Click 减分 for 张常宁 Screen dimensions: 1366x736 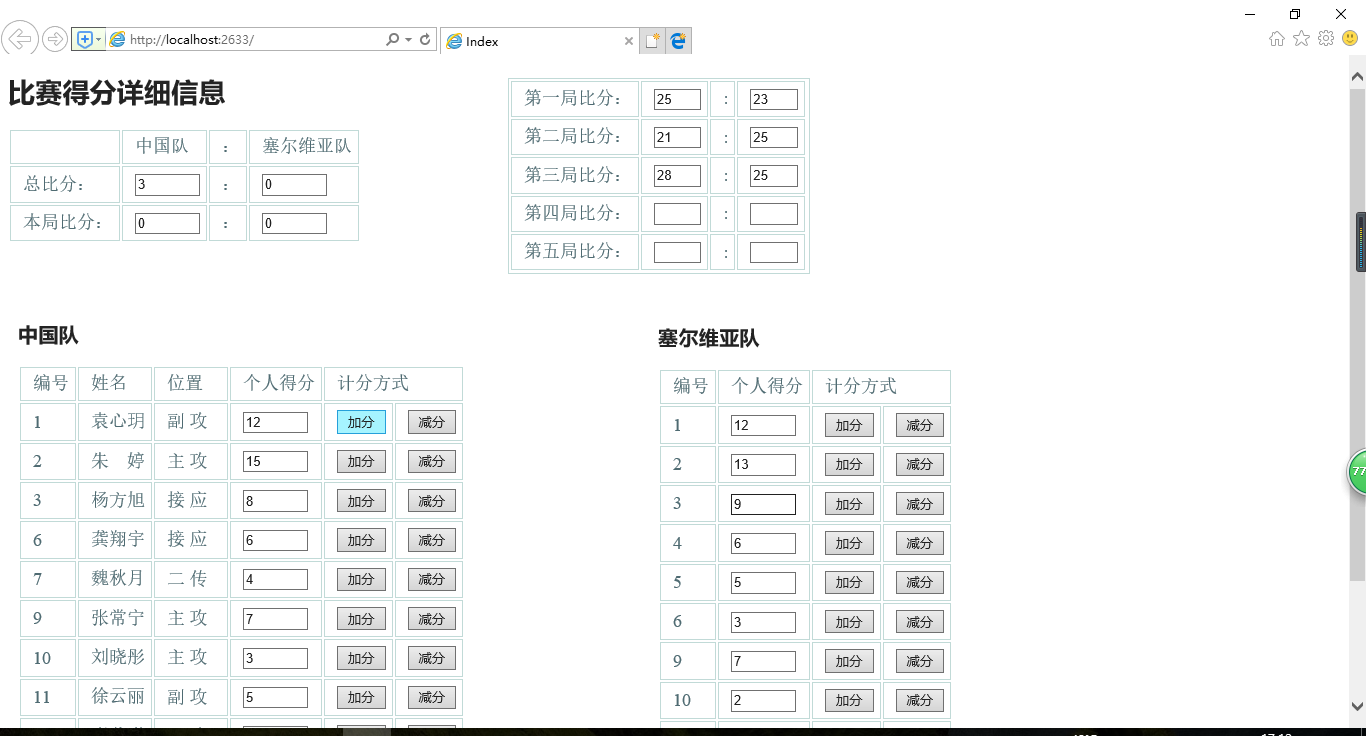tap(431, 619)
